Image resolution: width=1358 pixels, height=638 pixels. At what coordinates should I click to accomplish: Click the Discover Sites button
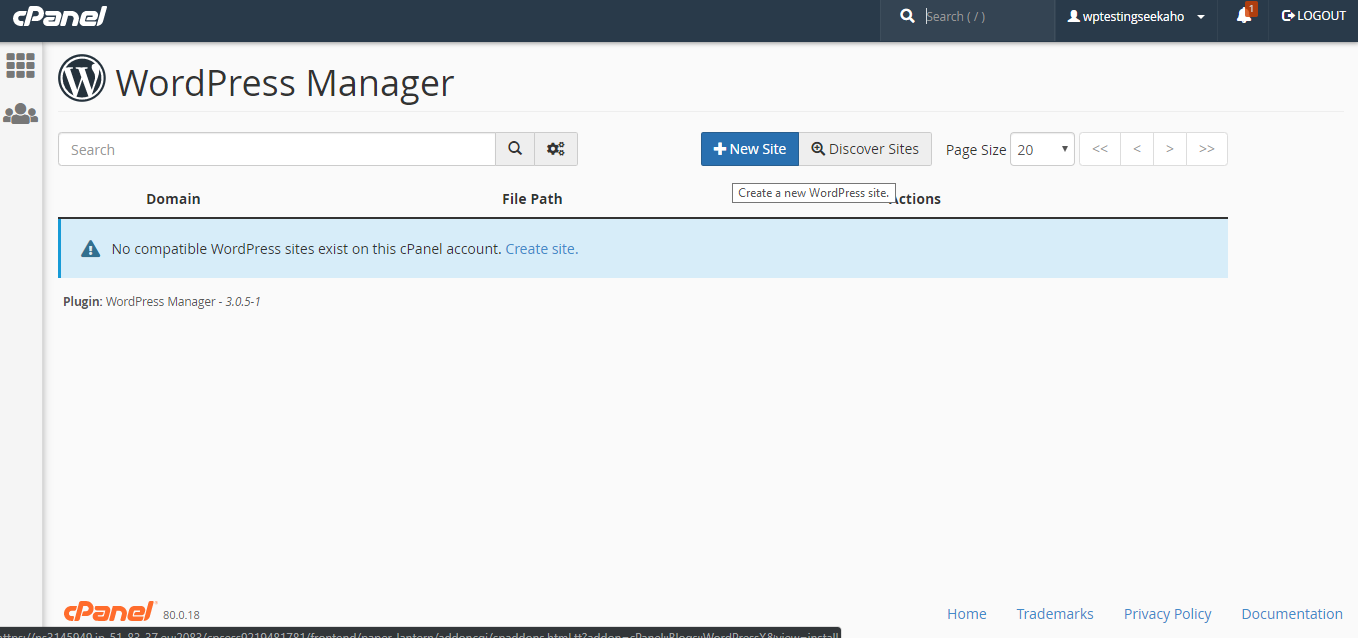tap(865, 149)
